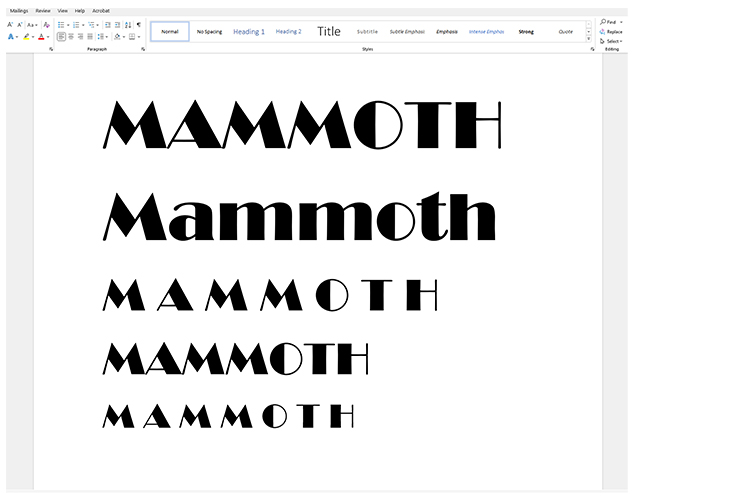Apply bulleted list formatting

coord(61,24)
